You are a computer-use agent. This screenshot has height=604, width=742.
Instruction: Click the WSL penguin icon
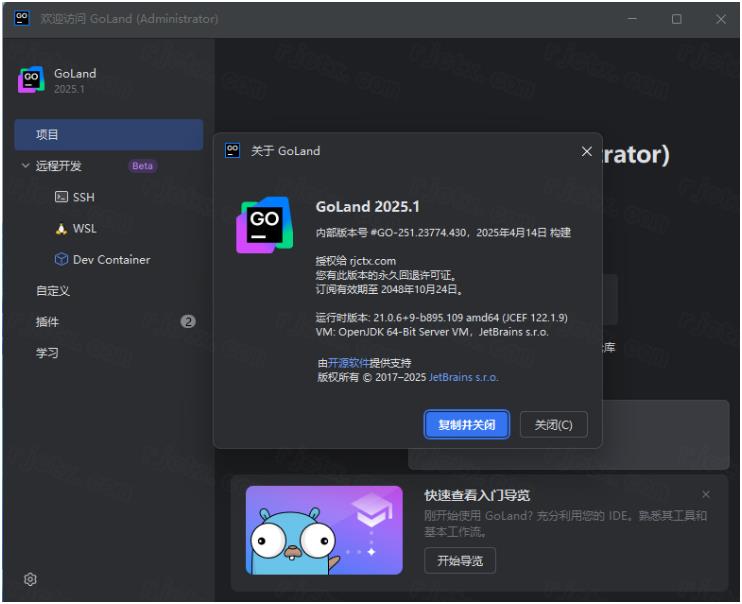click(61, 229)
